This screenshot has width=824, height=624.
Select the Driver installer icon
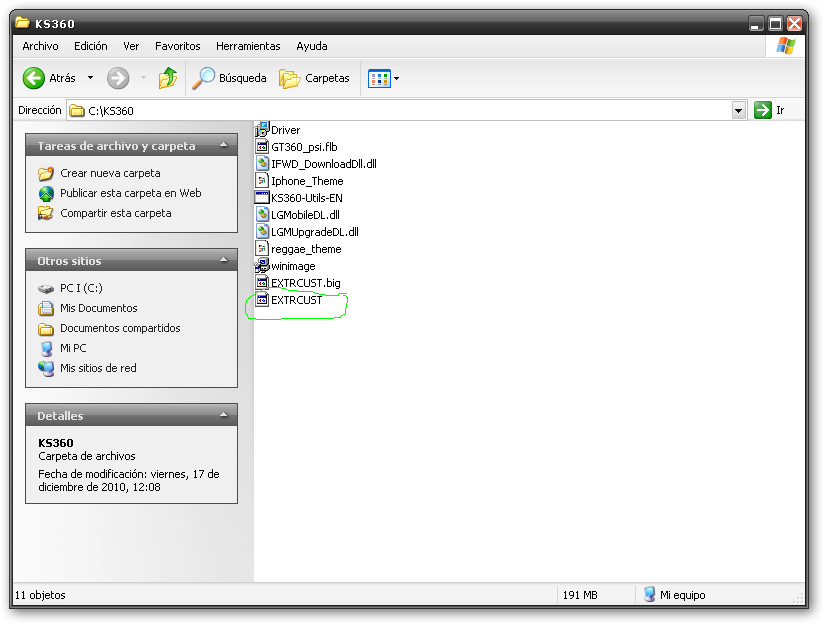coord(262,129)
